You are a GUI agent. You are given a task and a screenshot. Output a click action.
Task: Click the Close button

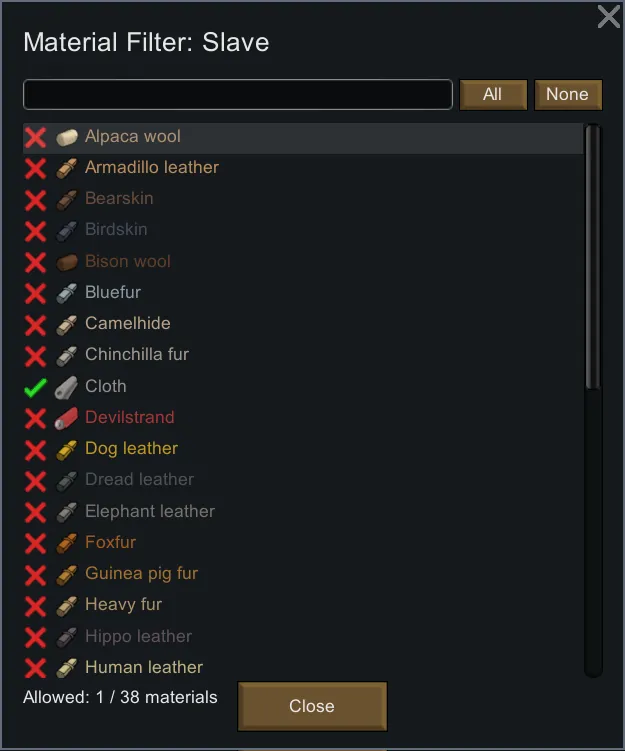tap(312, 706)
